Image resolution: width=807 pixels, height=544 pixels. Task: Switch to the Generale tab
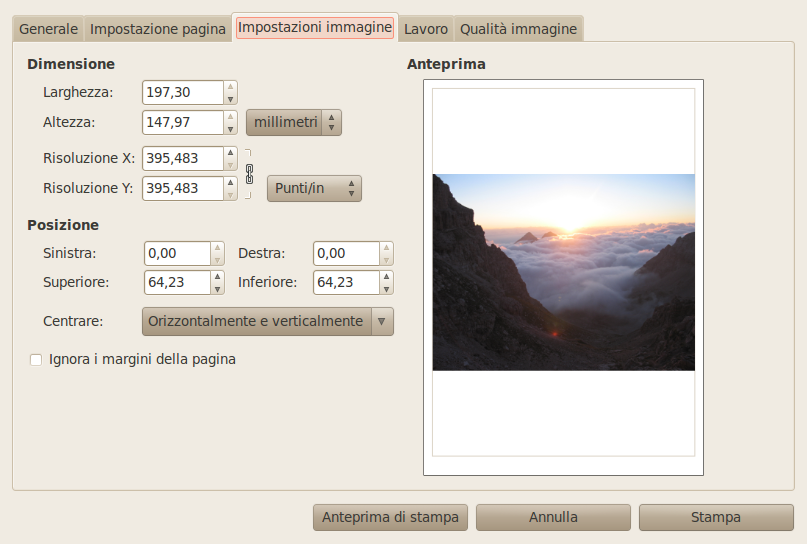tap(48, 29)
